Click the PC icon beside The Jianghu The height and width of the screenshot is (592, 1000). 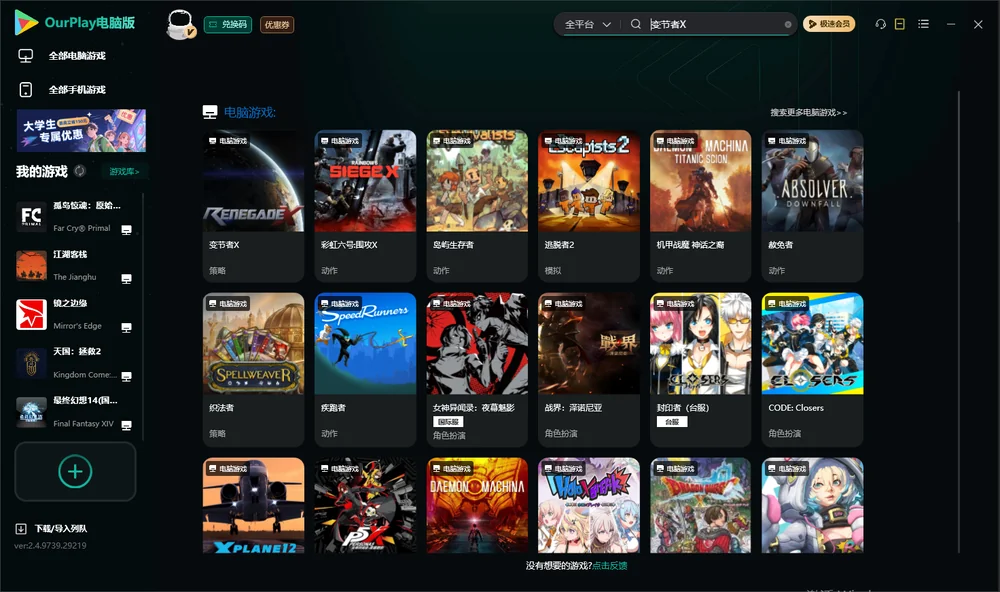tap(126, 279)
